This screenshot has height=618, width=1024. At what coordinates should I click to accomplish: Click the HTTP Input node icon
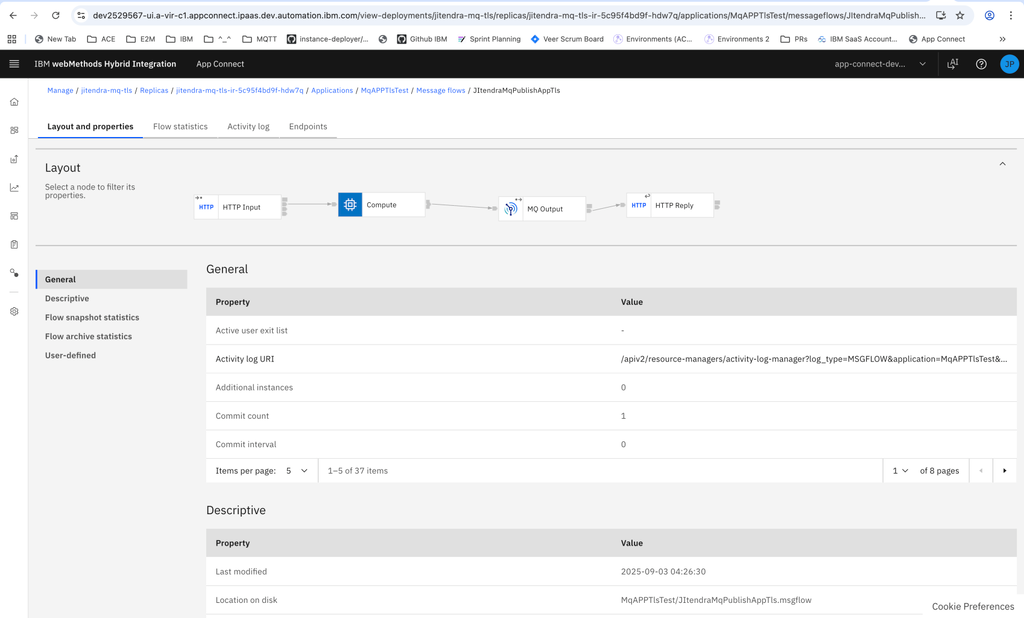point(206,207)
